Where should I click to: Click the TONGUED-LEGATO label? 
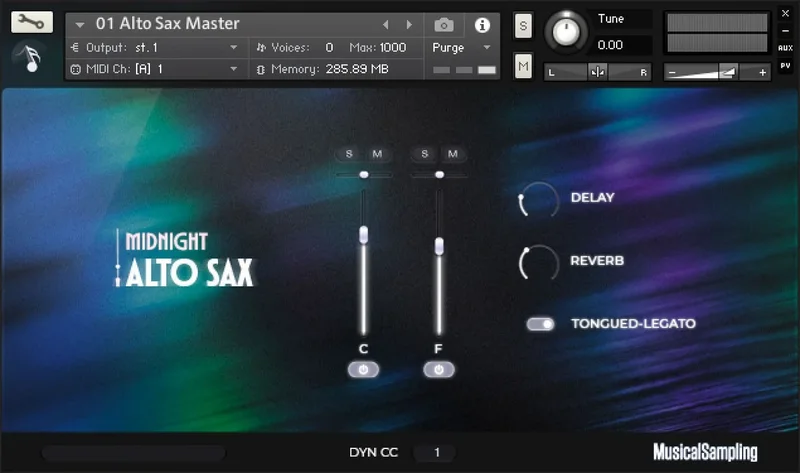tap(633, 323)
